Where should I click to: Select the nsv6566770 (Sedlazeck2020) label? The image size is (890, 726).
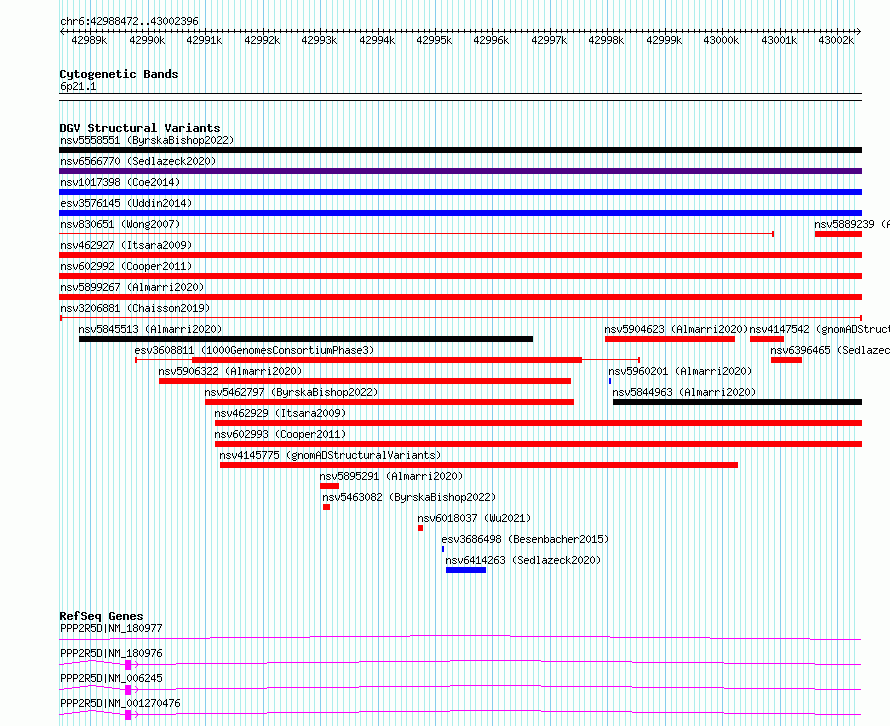[138, 161]
